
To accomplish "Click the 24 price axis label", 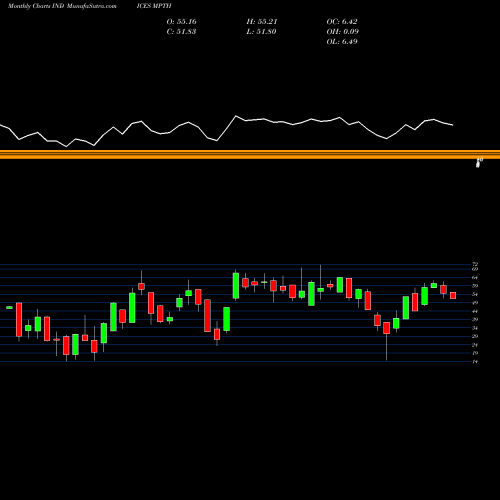I will click(475, 345).
